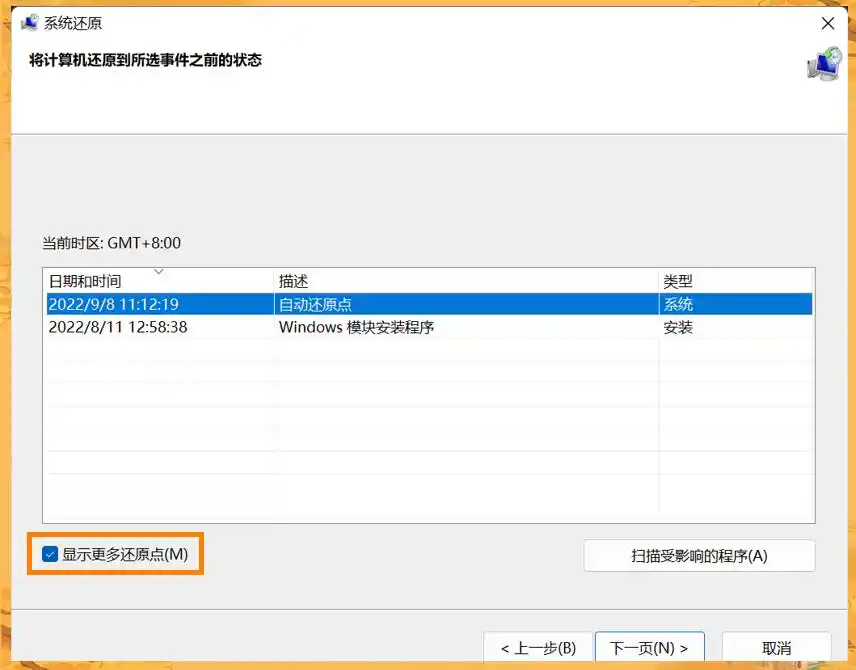856x670 pixels.
Task: Click the 描述 column header
Action: tap(466, 281)
